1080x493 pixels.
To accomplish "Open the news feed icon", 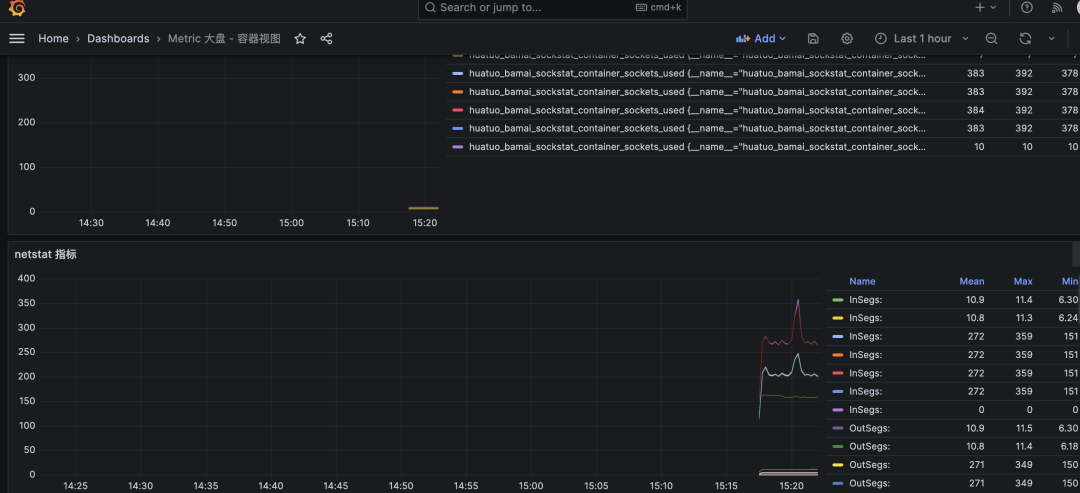I will point(1057,8).
